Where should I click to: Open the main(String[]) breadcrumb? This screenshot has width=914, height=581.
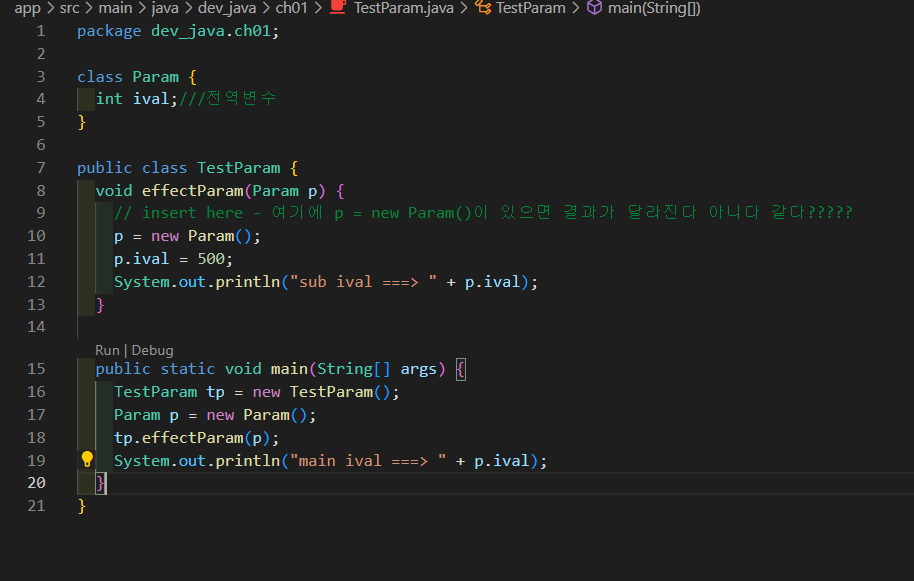pos(654,8)
